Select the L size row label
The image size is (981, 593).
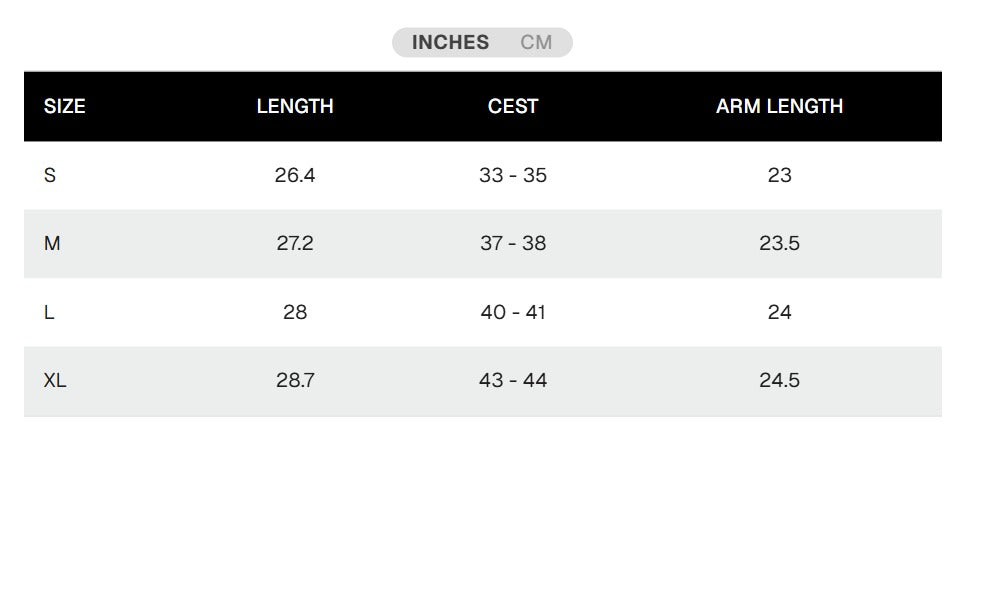[49, 312]
